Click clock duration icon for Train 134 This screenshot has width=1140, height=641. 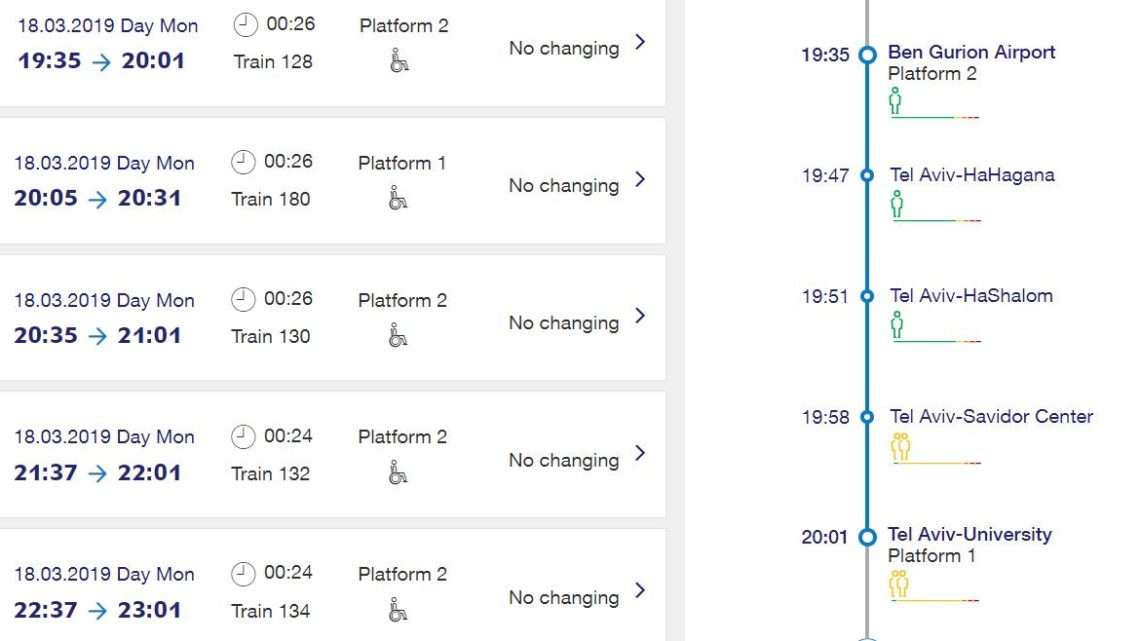(243, 573)
